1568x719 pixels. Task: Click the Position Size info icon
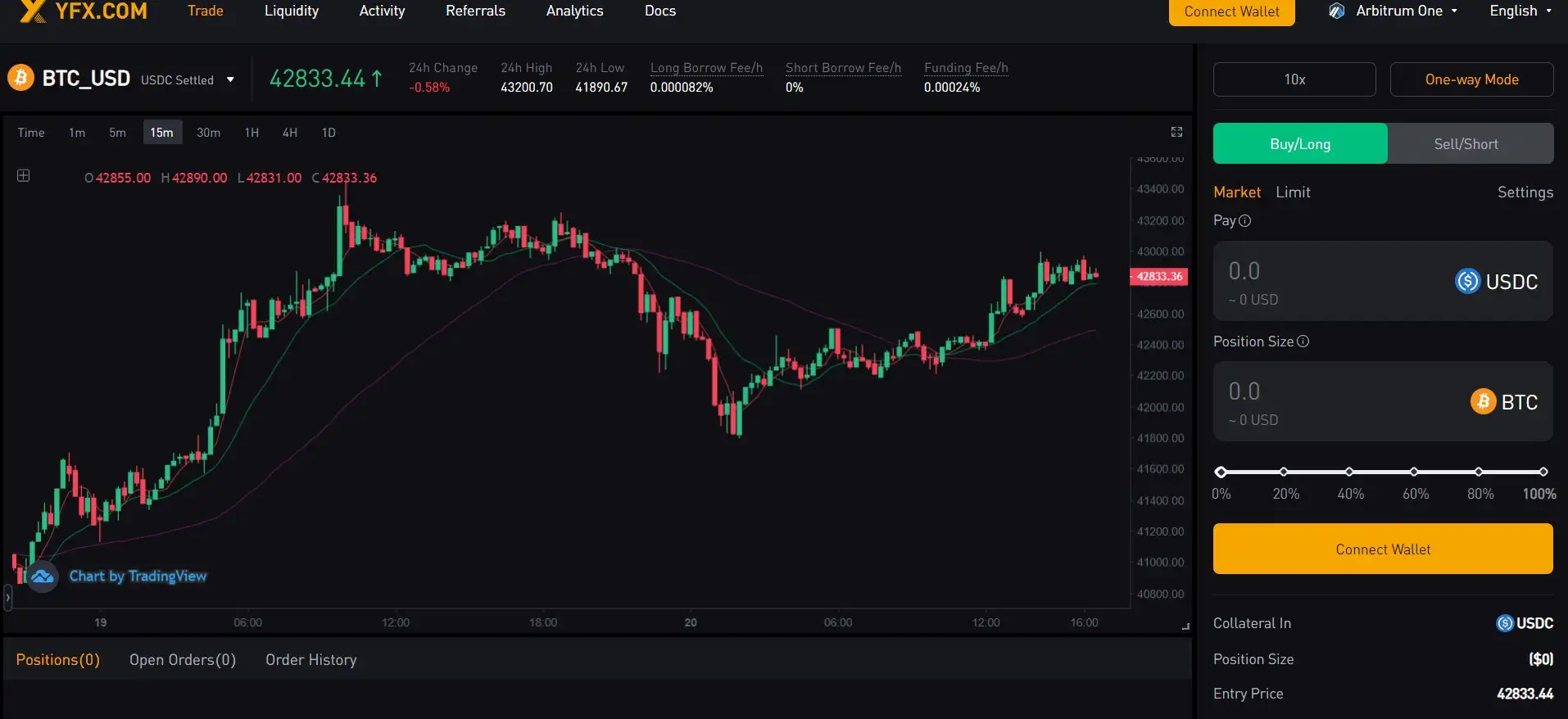tap(1303, 341)
